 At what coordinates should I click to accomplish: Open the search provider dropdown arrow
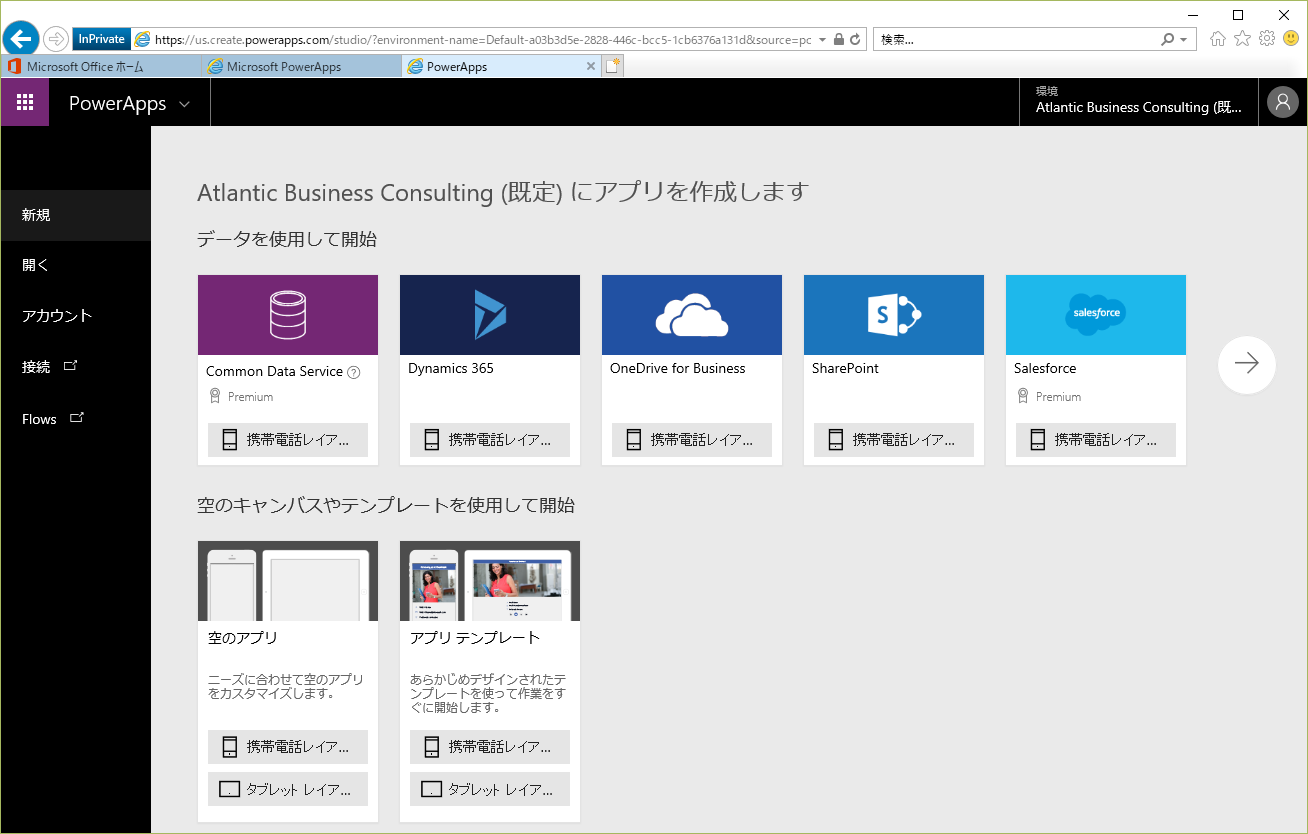tap(1185, 40)
